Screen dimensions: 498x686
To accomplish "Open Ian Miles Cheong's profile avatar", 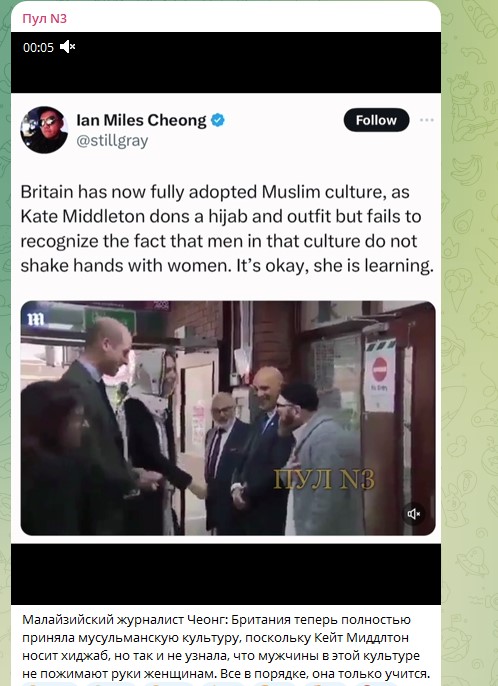I will [44, 130].
